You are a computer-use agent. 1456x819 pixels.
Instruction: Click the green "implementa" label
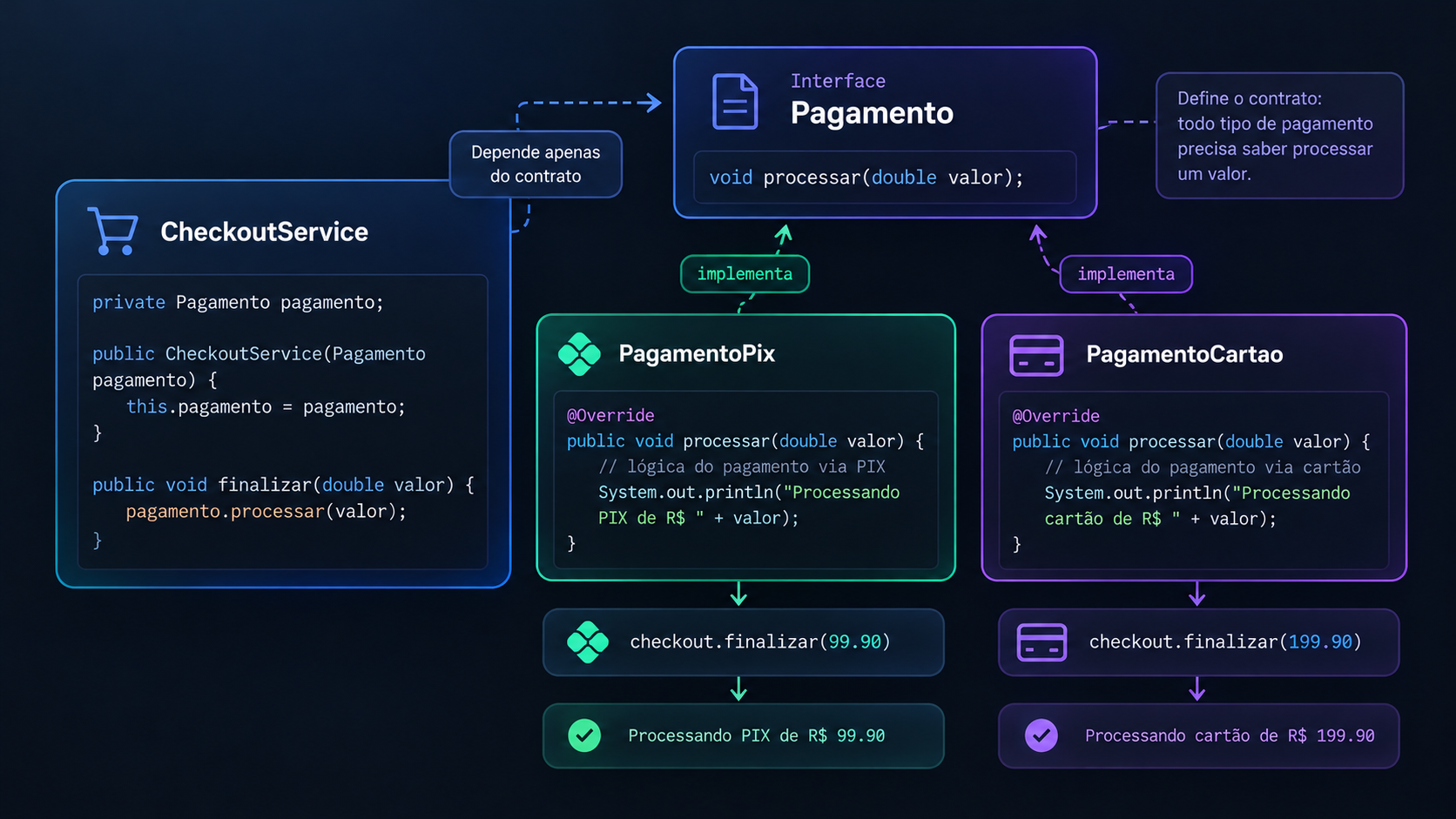[745, 274]
